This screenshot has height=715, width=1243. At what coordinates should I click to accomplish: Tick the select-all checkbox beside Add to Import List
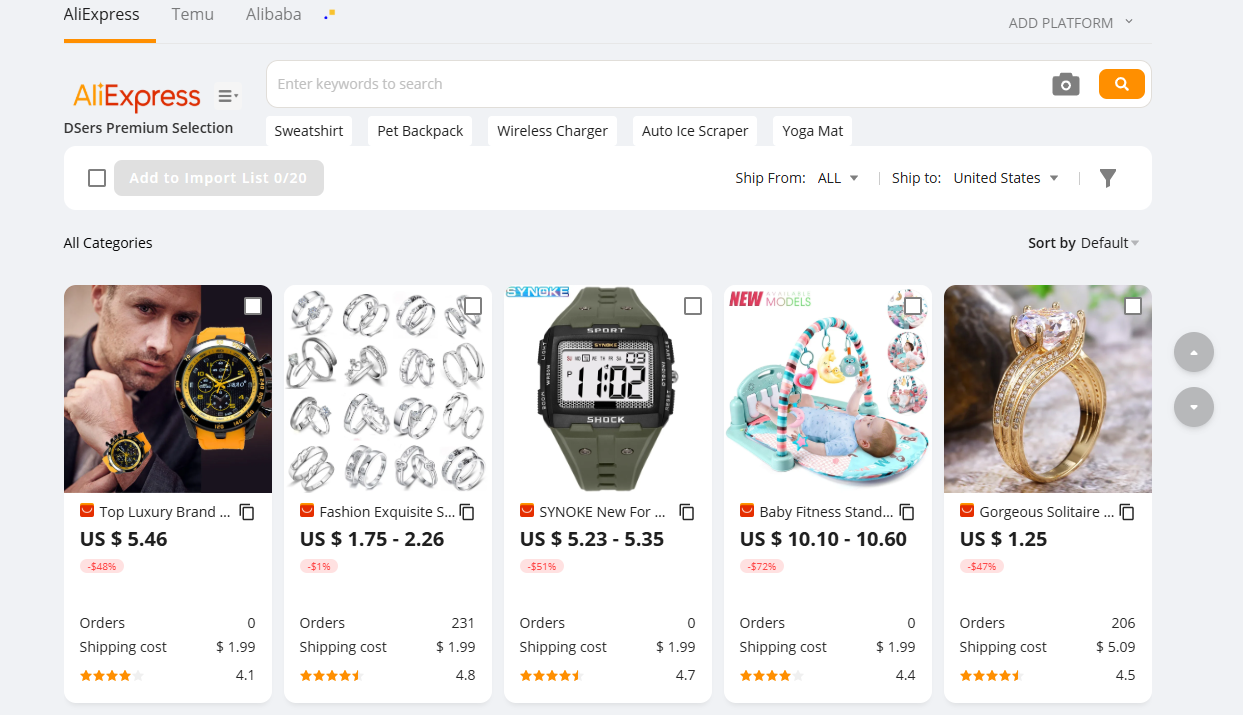[97, 178]
